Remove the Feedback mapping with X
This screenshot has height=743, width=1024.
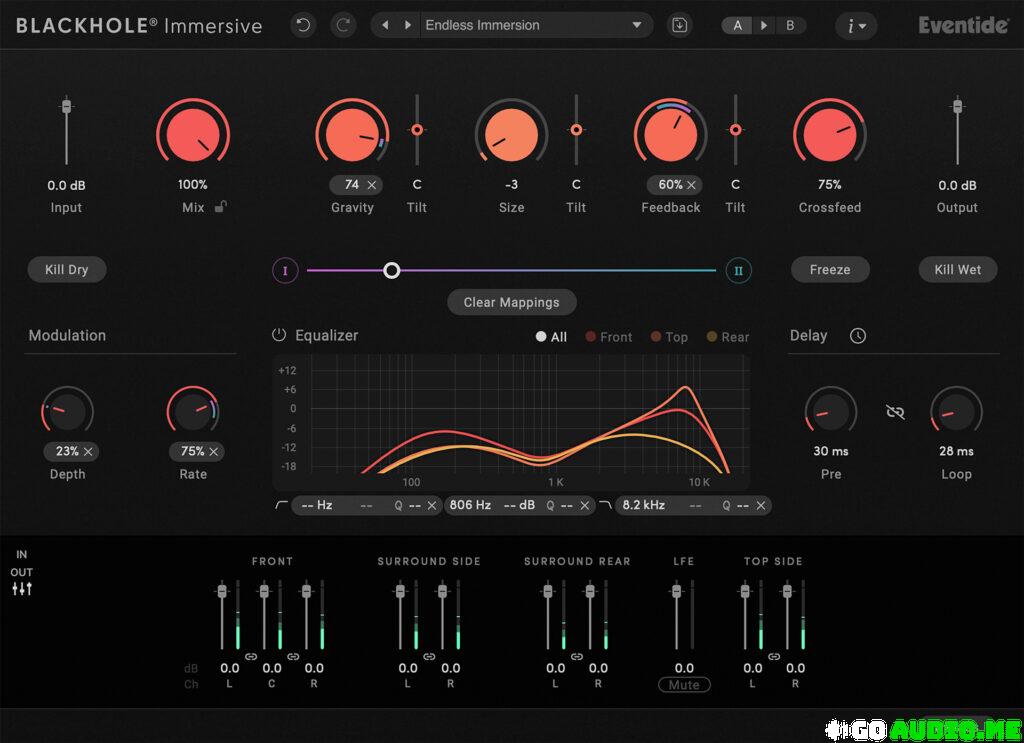tap(691, 185)
